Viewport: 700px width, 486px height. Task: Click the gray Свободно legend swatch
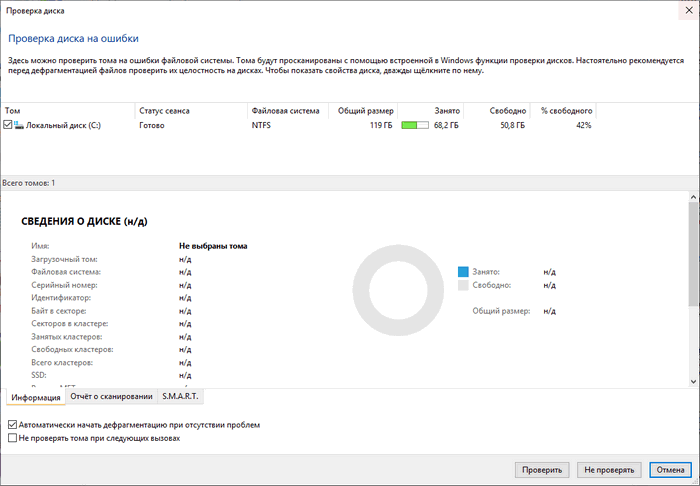(x=463, y=285)
